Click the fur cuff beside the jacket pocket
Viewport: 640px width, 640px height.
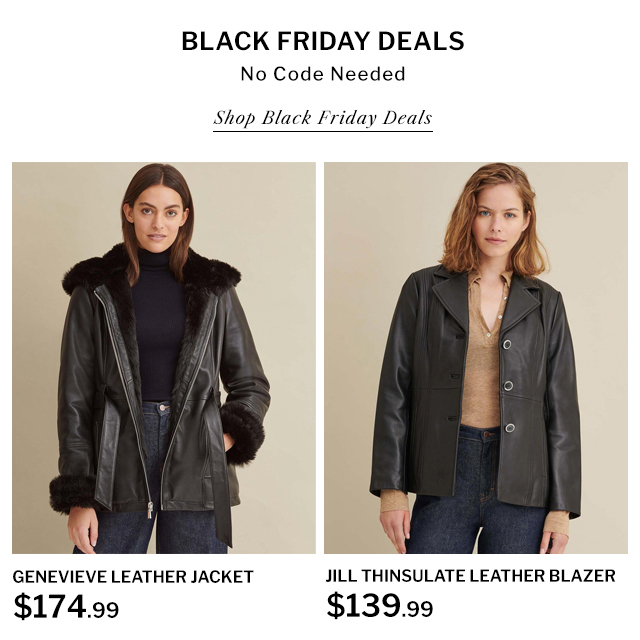pos(243,433)
